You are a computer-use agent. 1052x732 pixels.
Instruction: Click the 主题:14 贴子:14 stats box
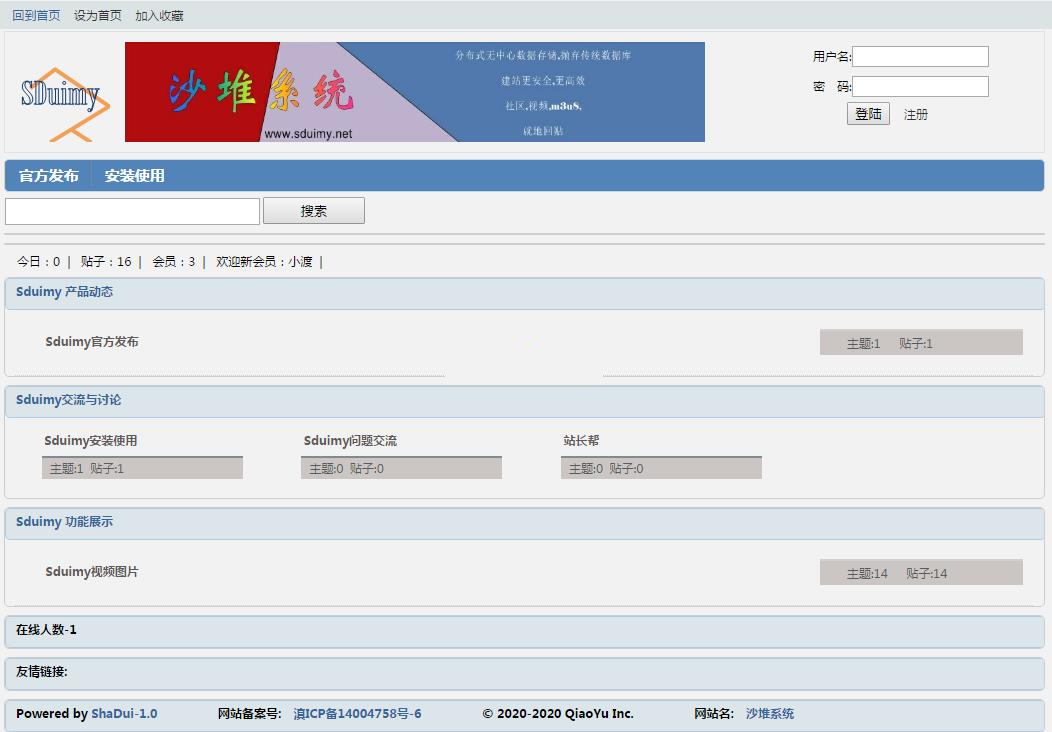tap(921, 572)
